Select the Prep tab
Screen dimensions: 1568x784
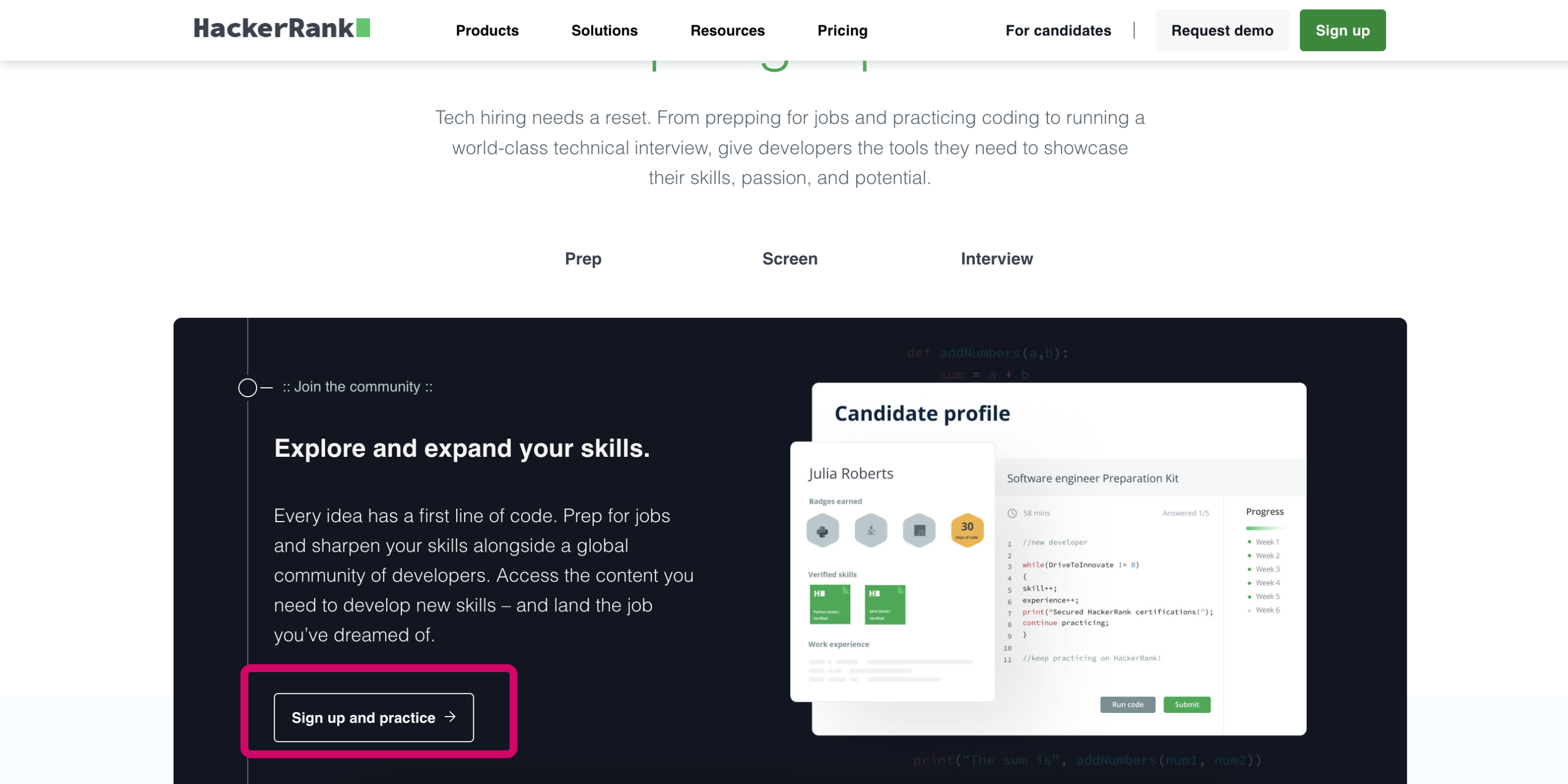pos(582,259)
